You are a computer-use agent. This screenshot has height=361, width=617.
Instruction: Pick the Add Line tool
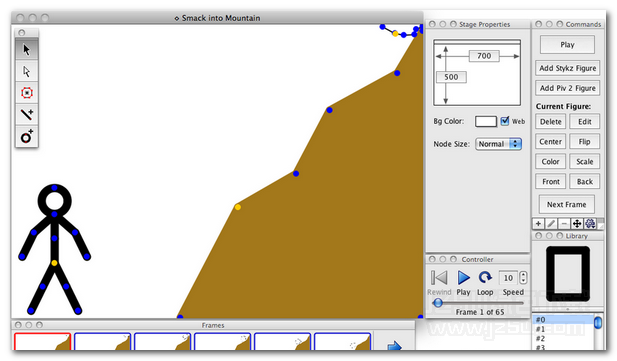[27, 115]
